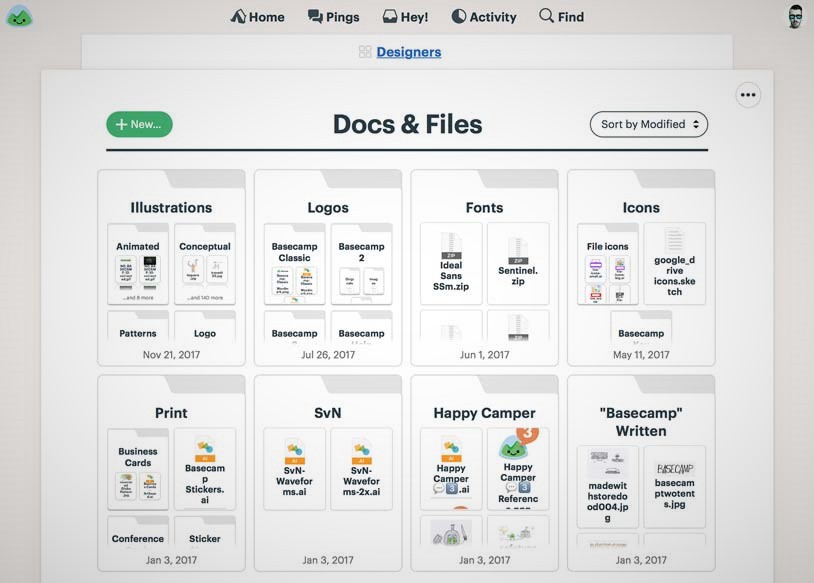Open the Find search menu
The image size is (814, 583).
(x=562, y=17)
